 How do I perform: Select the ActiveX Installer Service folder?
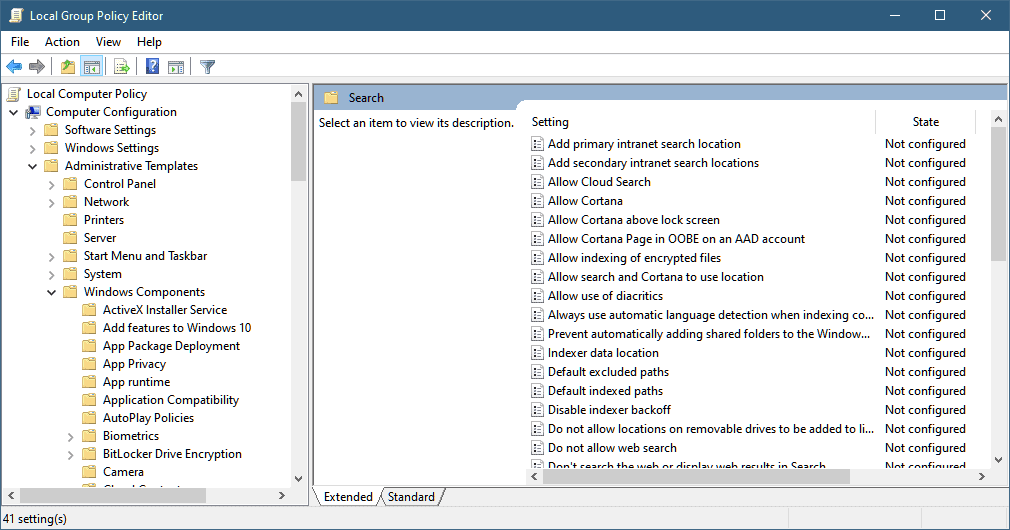coord(165,310)
